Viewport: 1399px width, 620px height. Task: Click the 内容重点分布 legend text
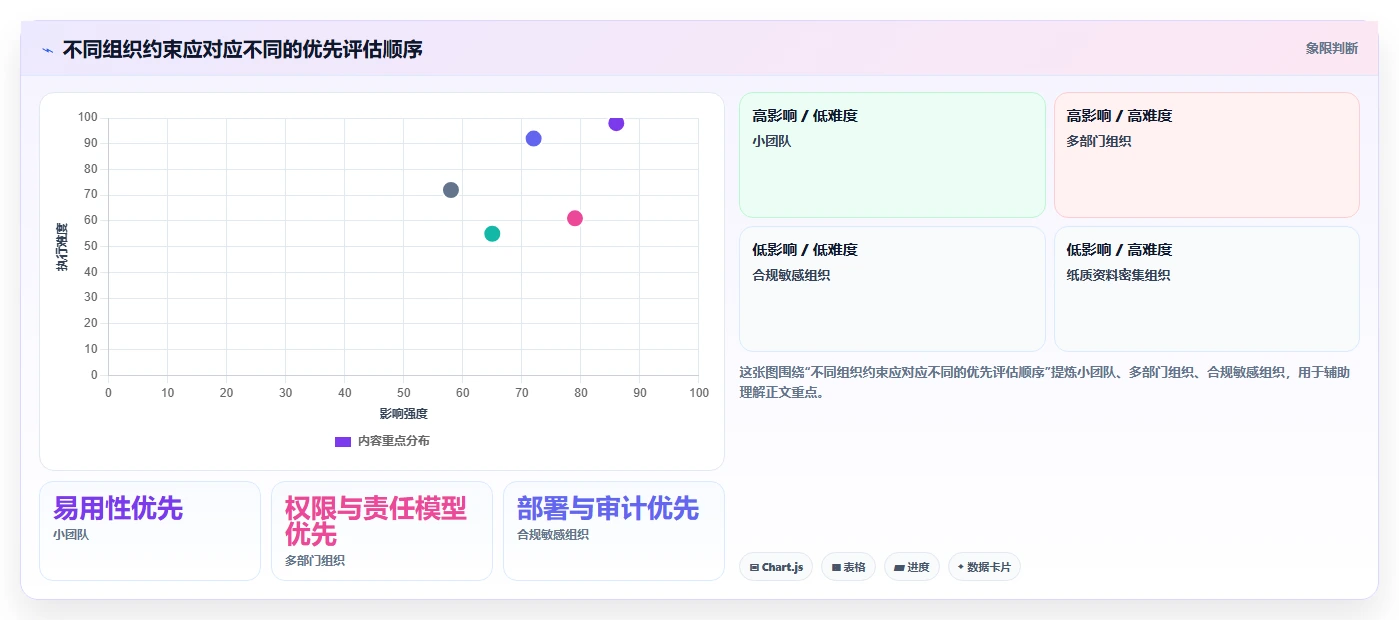point(393,441)
